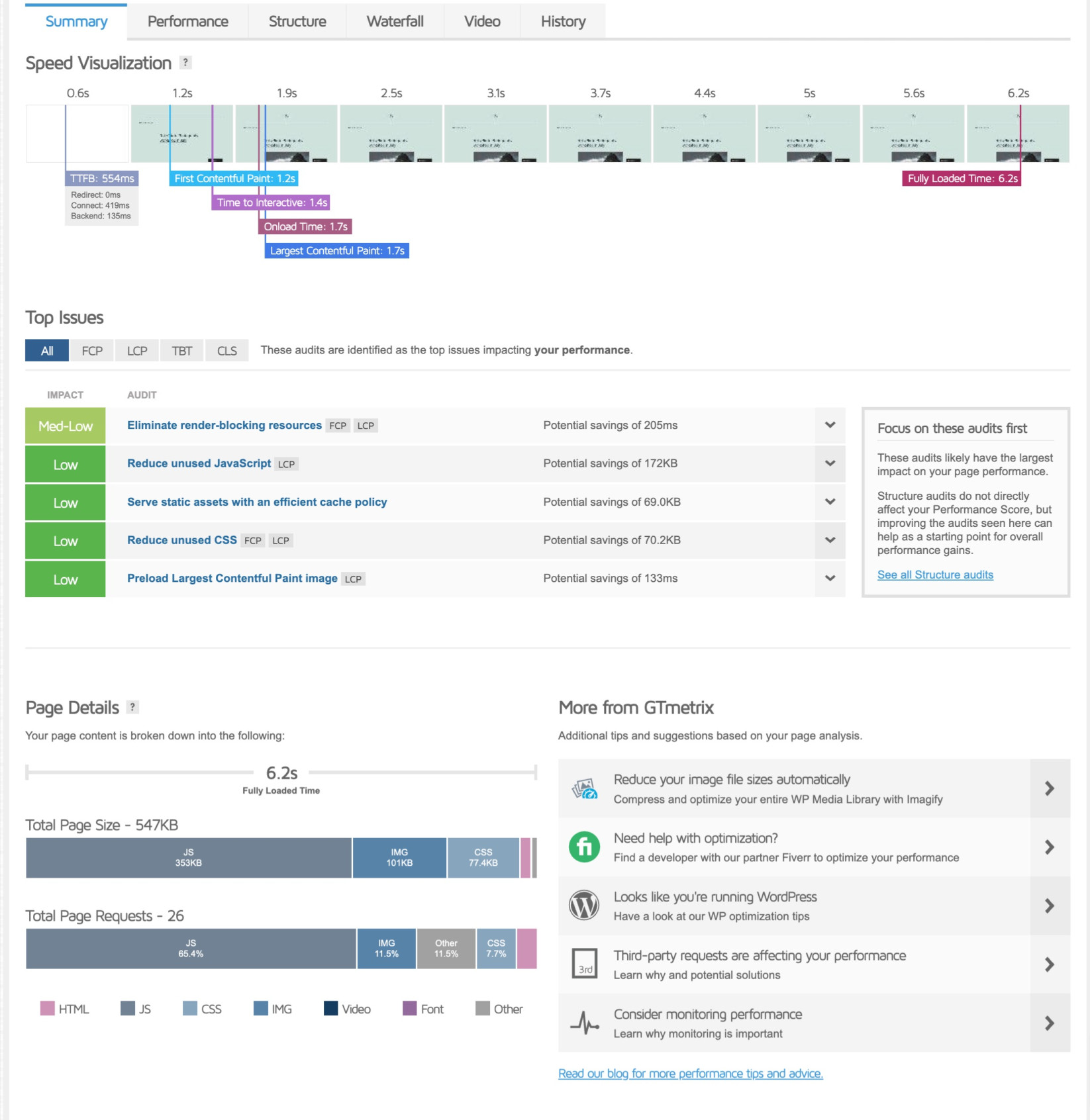Open the Structure tab
1090x1120 pixels.
point(297,21)
